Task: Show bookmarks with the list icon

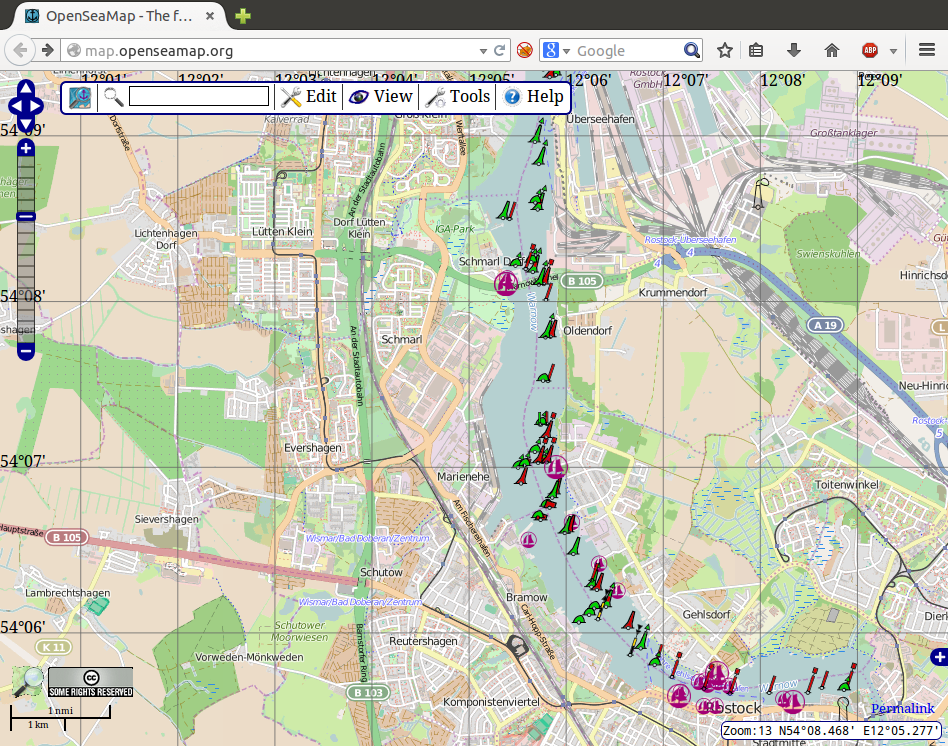Action: [756, 50]
